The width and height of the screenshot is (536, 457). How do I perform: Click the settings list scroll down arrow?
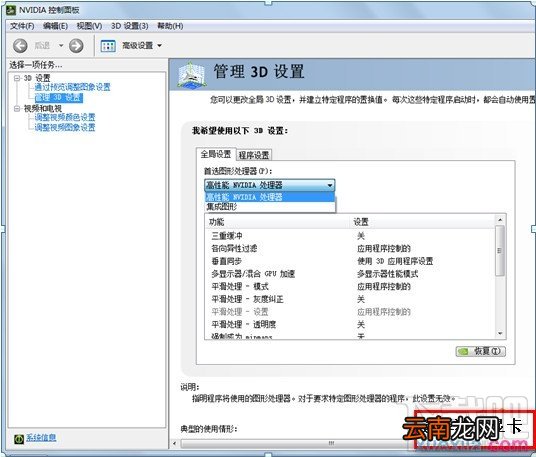pyautogui.click(x=500, y=334)
